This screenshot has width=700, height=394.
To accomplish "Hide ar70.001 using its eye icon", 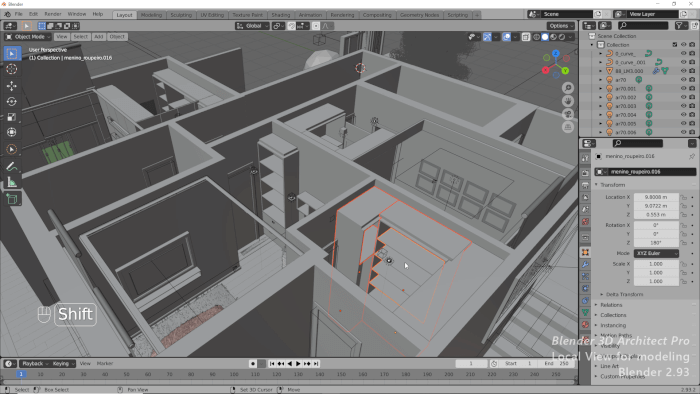I will point(683,88).
